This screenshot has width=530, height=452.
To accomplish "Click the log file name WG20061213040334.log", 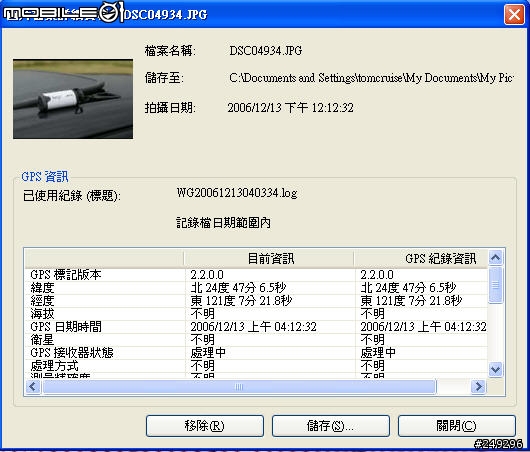I will coord(237,193).
